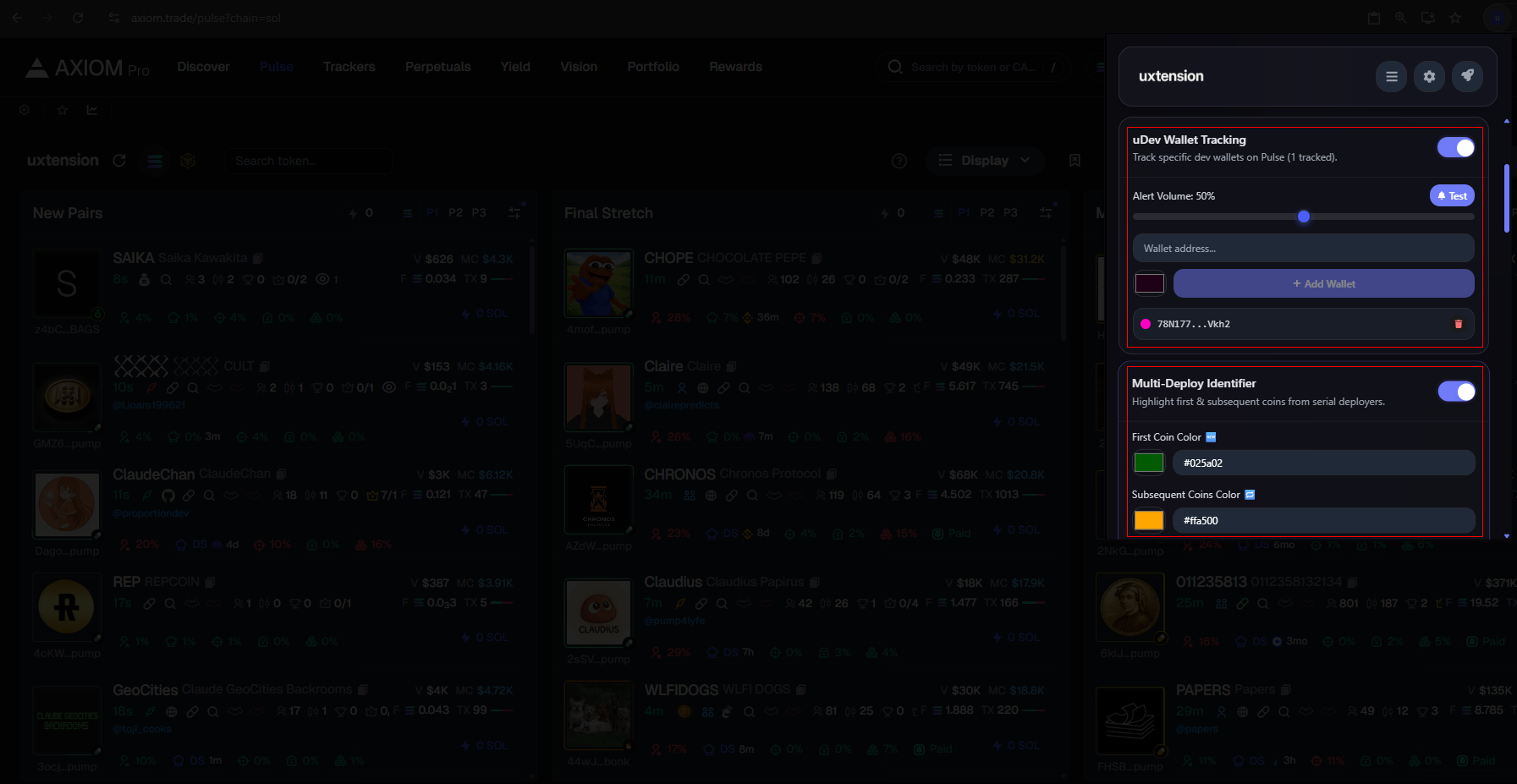Click the bookmark icon next to Display
Viewport: 1517px width, 784px height.
(x=1075, y=161)
